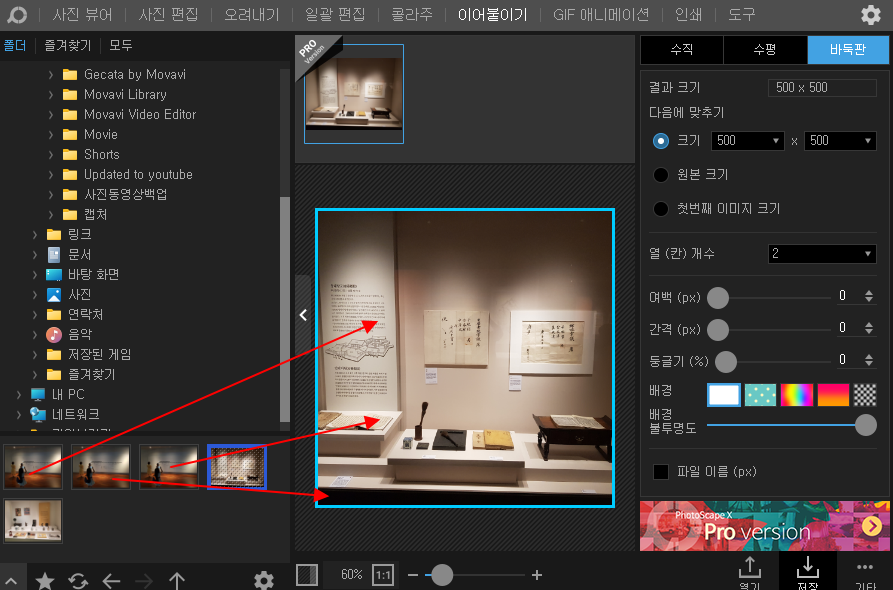Open the width 500 size dropdown
Viewport: 893px width, 590px height.
pos(748,141)
